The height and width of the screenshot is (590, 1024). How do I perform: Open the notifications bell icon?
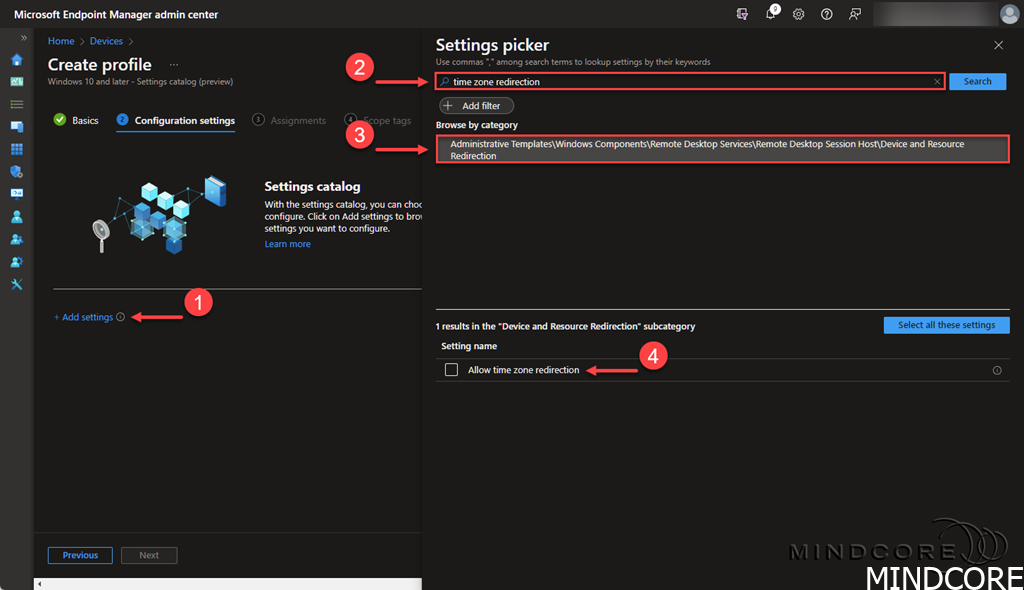coord(770,14)
